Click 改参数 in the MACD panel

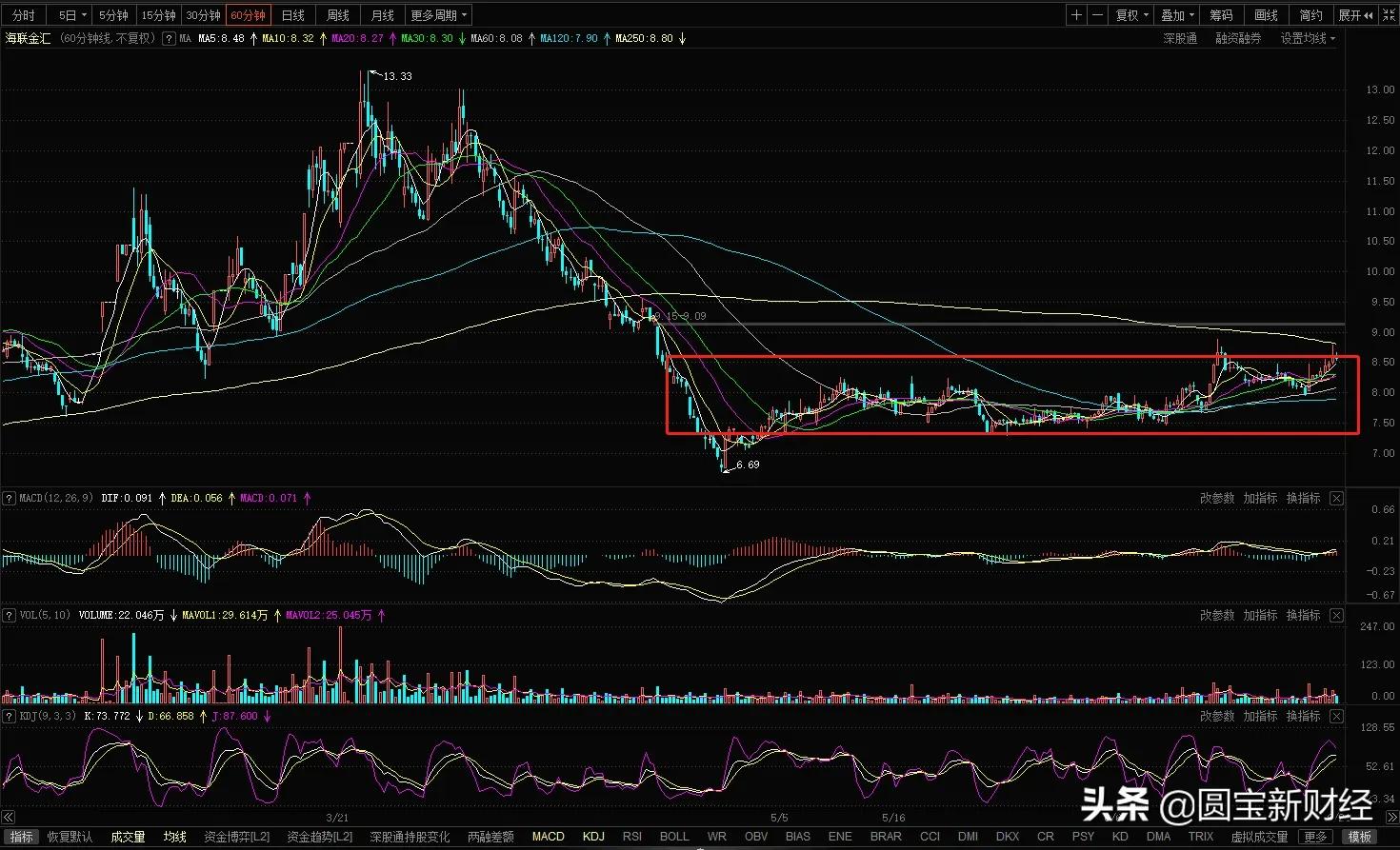(x=1216, y=499)
